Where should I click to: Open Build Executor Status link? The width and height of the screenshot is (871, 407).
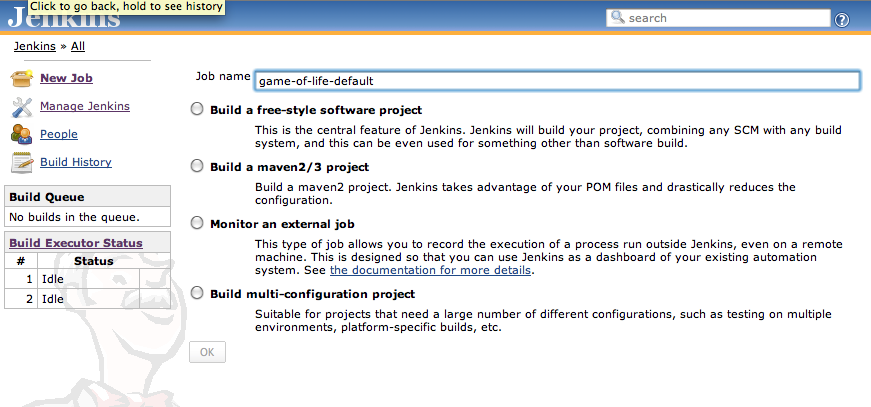[x=76, y=243]
